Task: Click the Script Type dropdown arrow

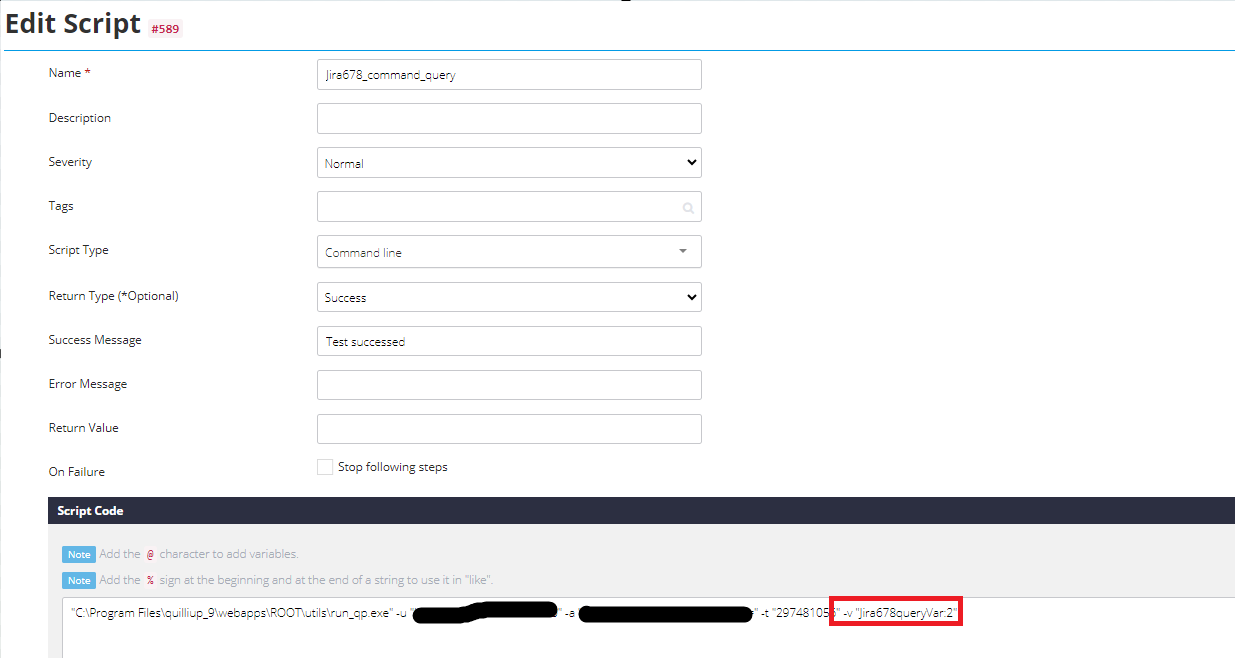Action: pyautogui.click(x=683, y=251)
